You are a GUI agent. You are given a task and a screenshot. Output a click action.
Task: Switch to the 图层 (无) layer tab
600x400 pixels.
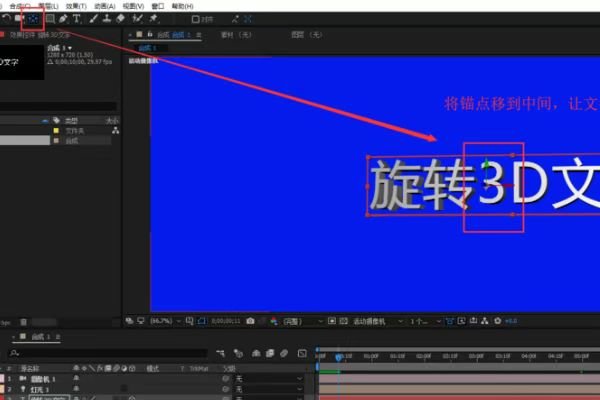(x=307, y=35)
